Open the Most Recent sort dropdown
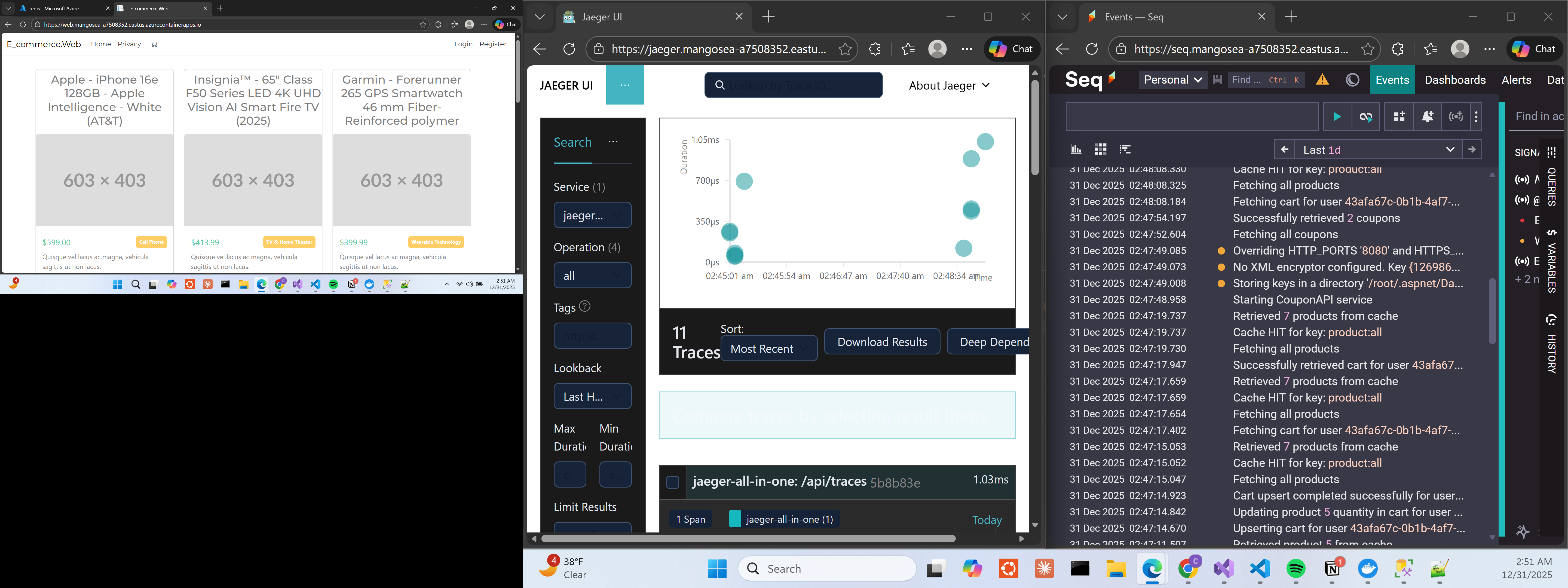1568x588 pixels. point(768,349)
